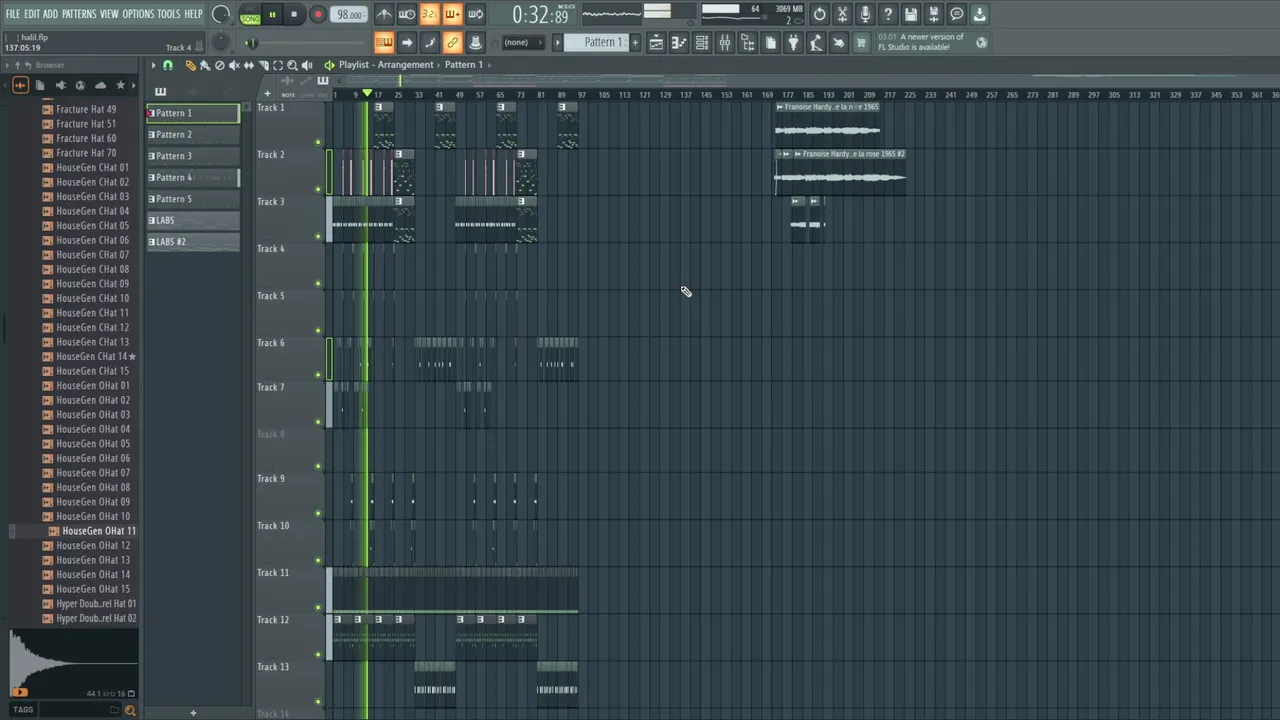Open audio editor scissors icon
The height and width of the screenshot is (720, 1280).
pyautogui.click(x=842, y=14)
